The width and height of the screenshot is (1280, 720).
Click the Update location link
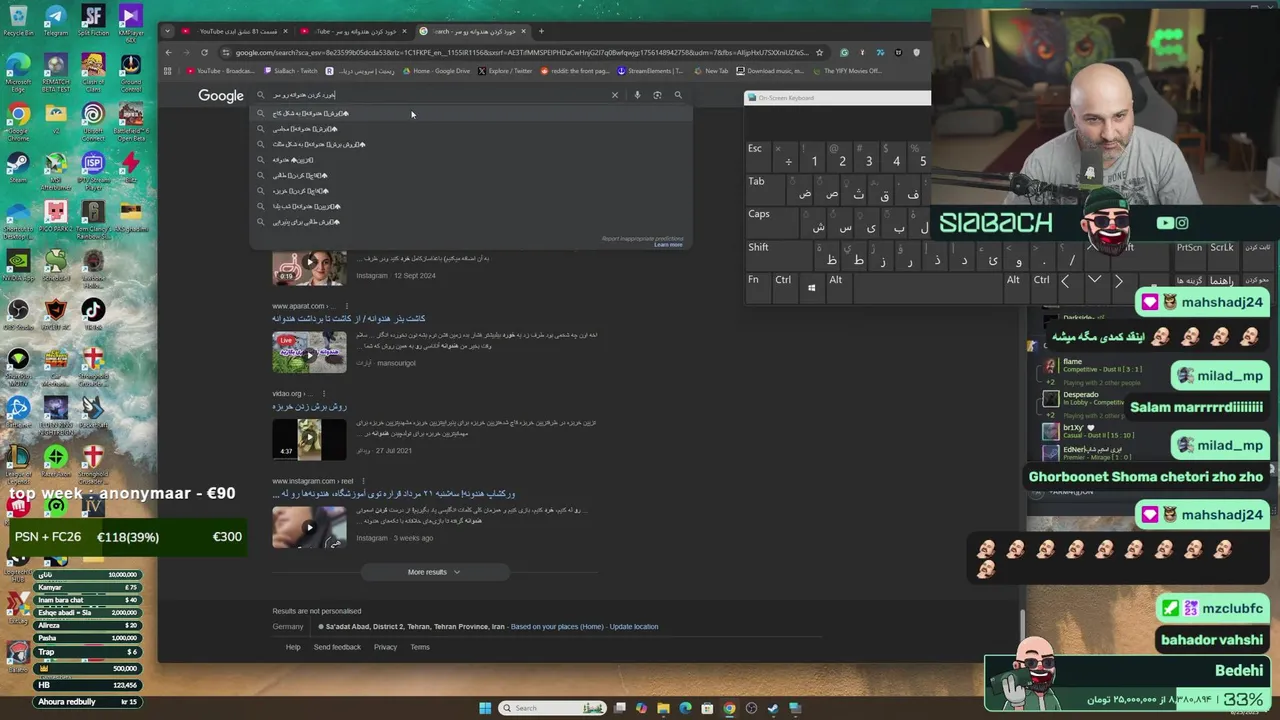point(634,627)
